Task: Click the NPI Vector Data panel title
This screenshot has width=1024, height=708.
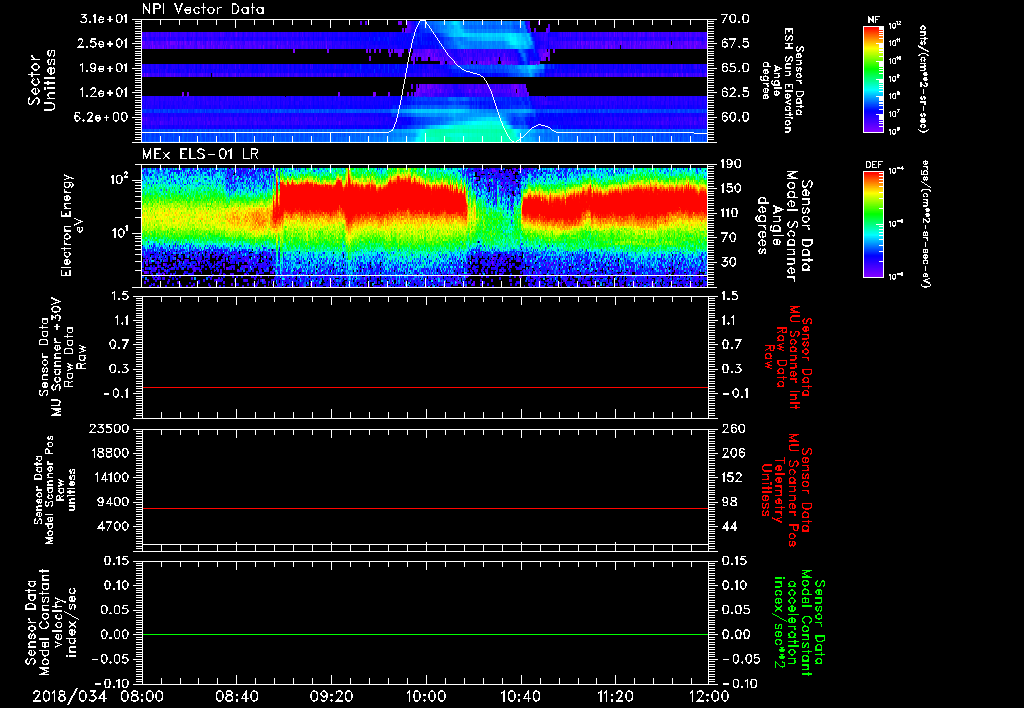Action: click(x=203, y=9)
